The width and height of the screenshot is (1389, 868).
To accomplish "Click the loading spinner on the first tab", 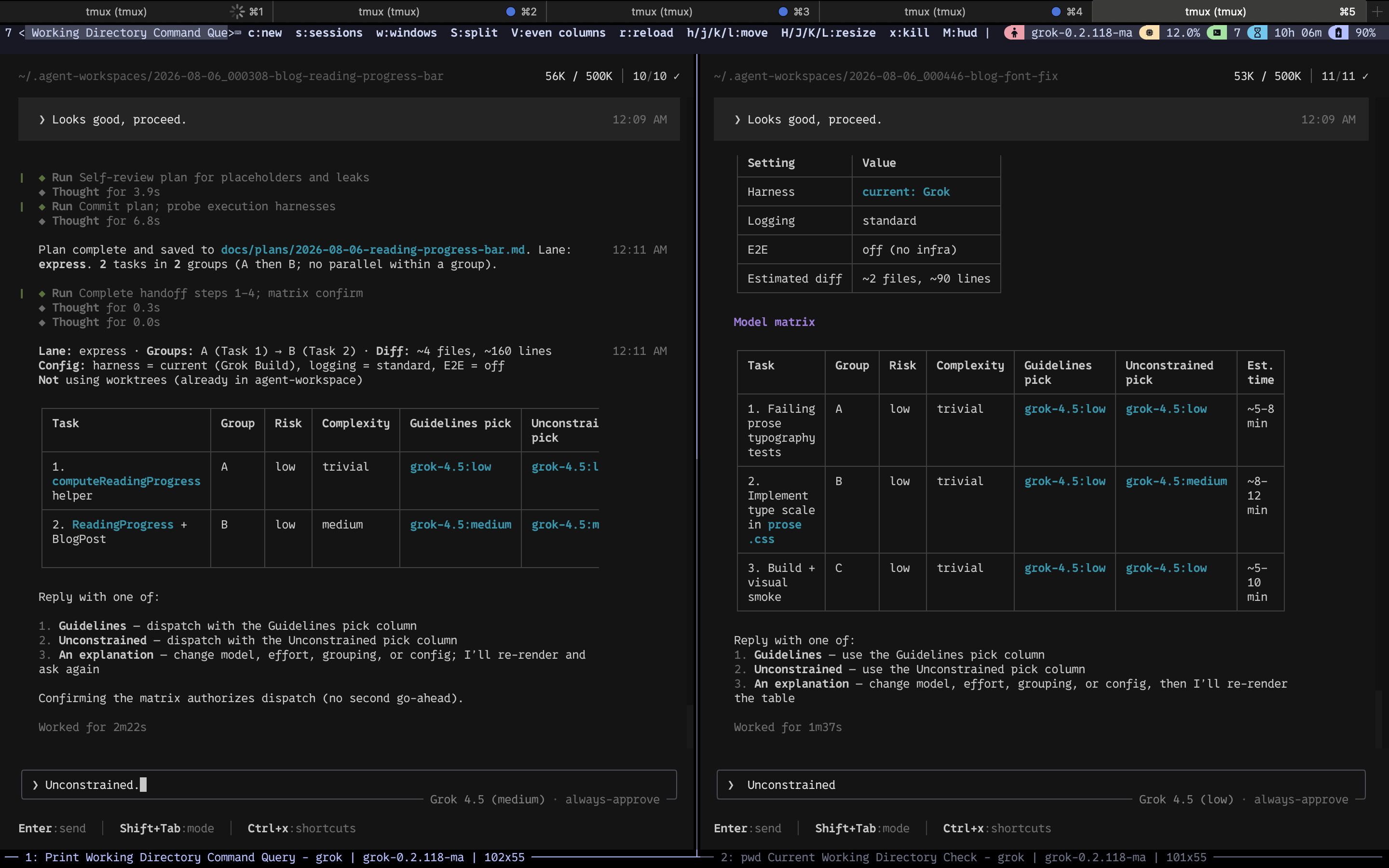I will [237, 12].
